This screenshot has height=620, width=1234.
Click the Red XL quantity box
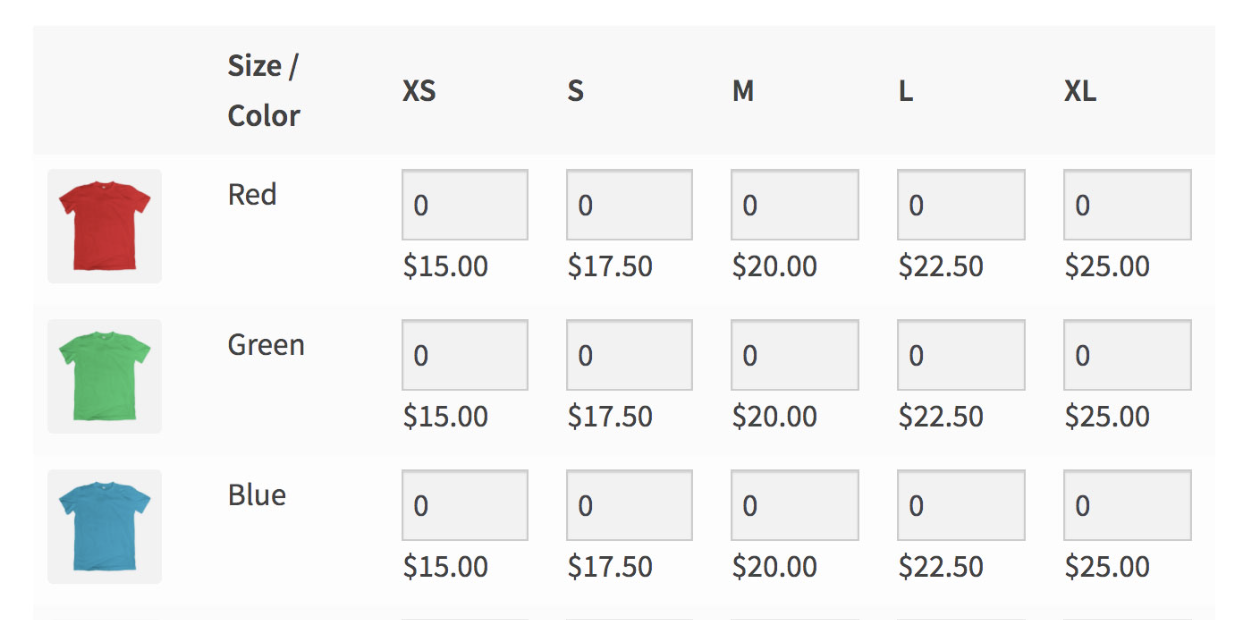click(x=1127, y=205)
